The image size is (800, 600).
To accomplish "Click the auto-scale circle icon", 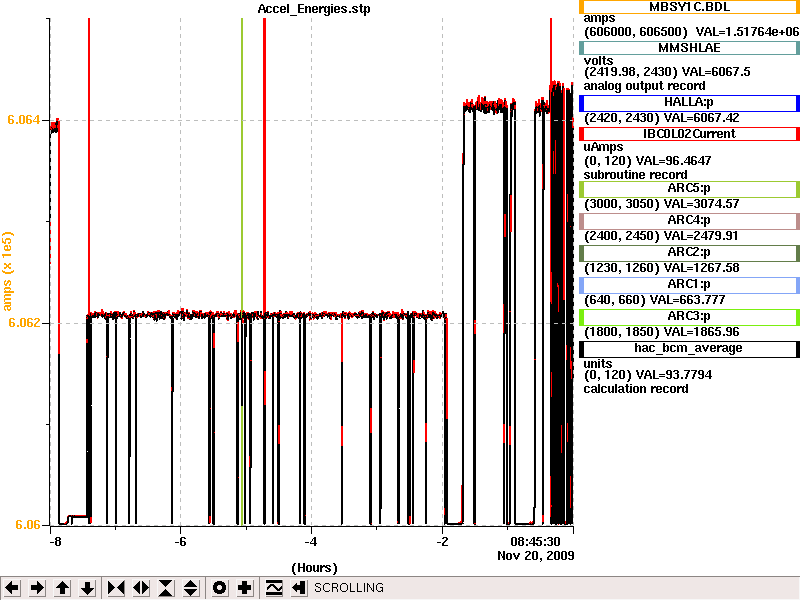I will click(x=219, y=588).
